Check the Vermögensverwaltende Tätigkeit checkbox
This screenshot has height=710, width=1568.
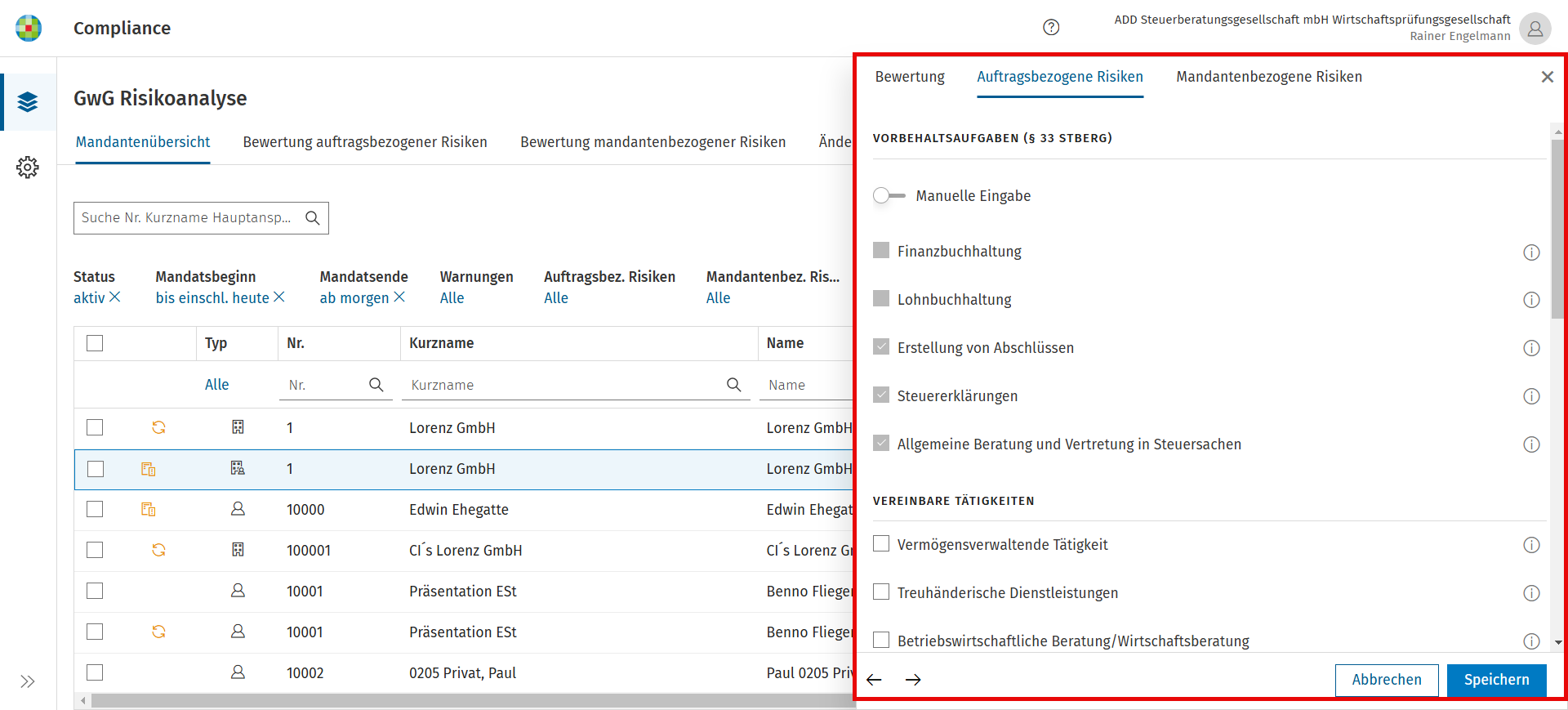coord(881,544)
